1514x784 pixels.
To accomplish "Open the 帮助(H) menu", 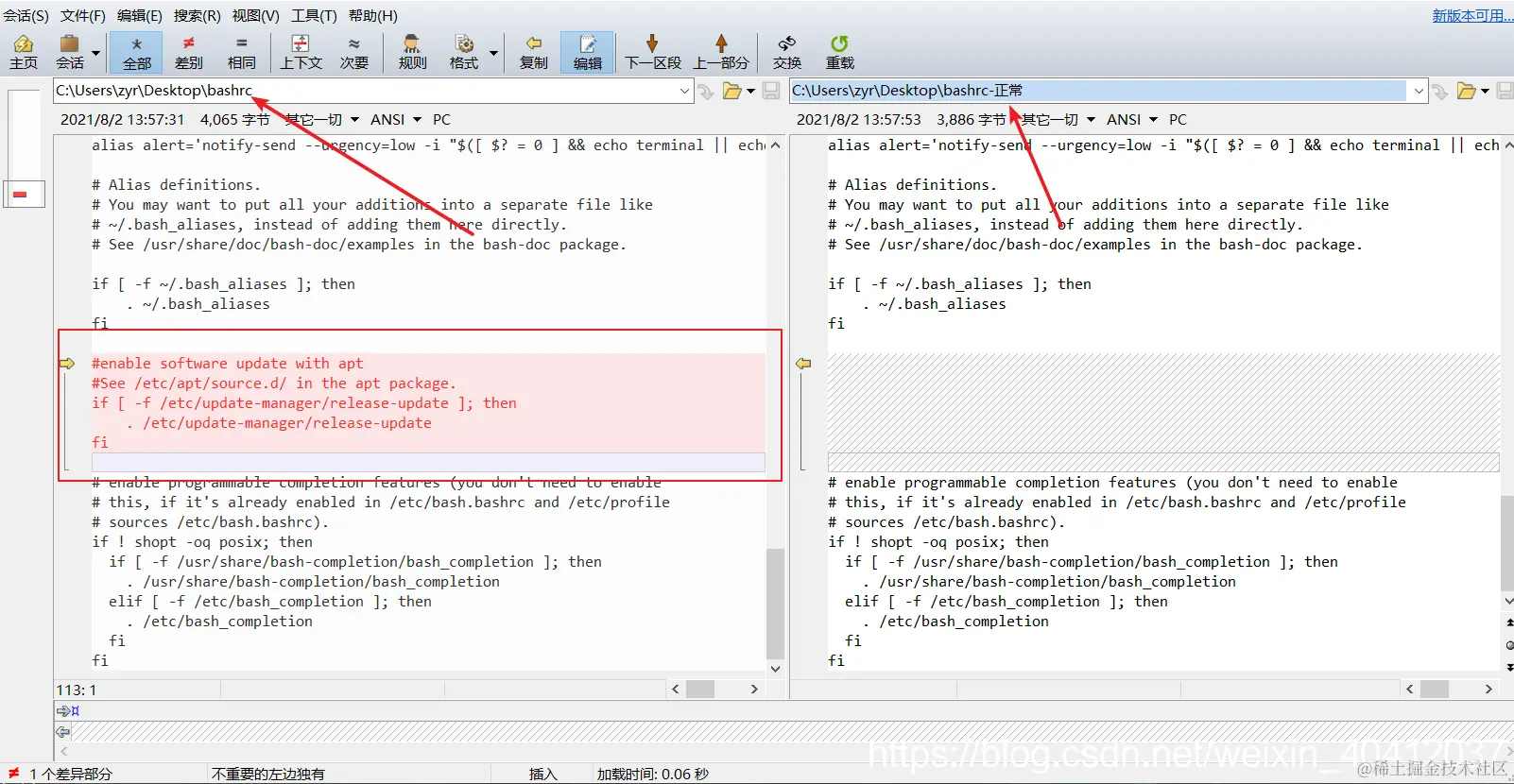I will [x=373, y=15].
